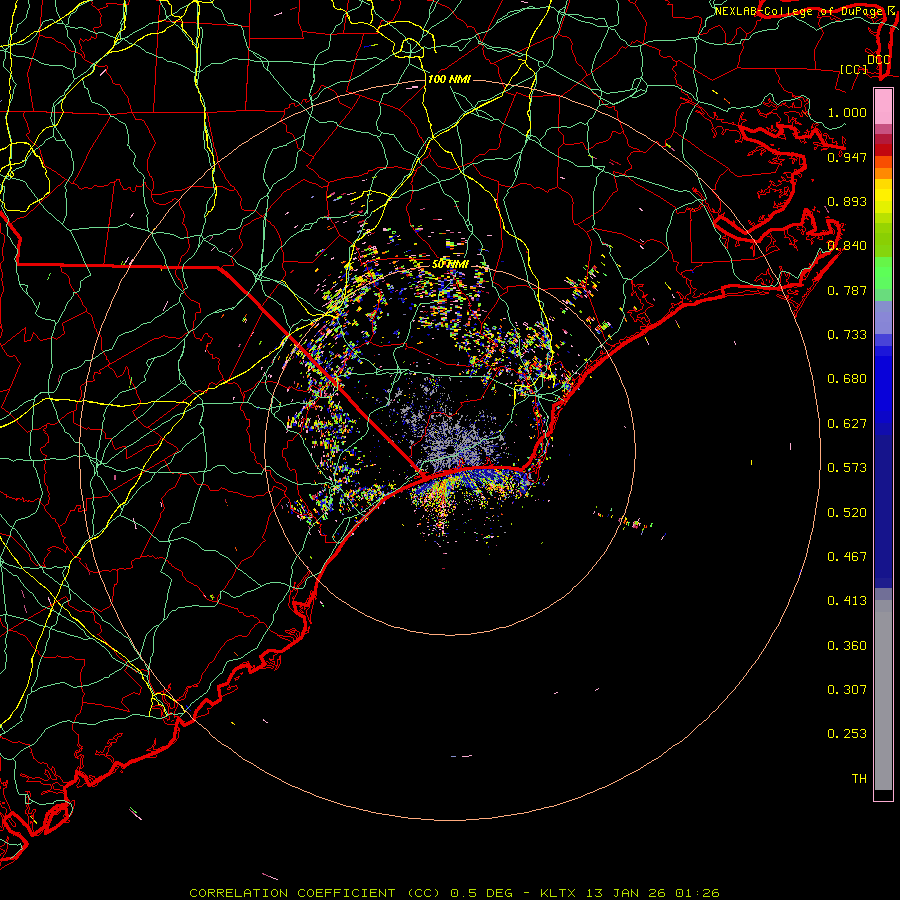This screenshot has width=900, height=900.
Task: Click the 50 NMI range ring label
Action: coord(450,264)
